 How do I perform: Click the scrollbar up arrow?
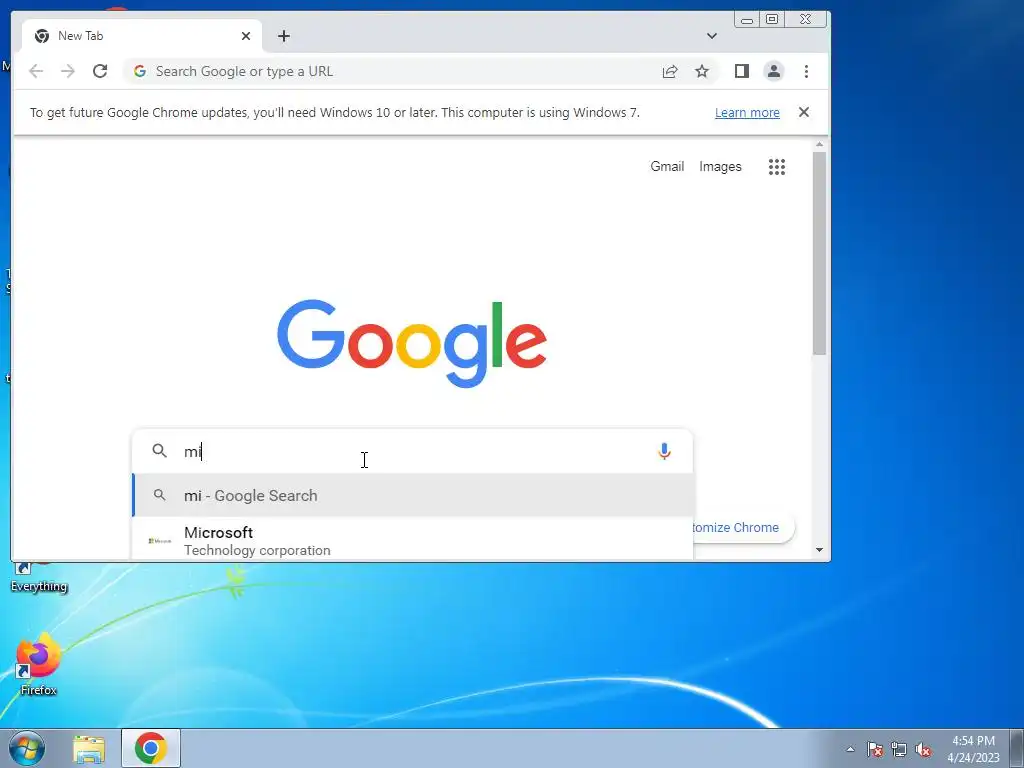819,145
